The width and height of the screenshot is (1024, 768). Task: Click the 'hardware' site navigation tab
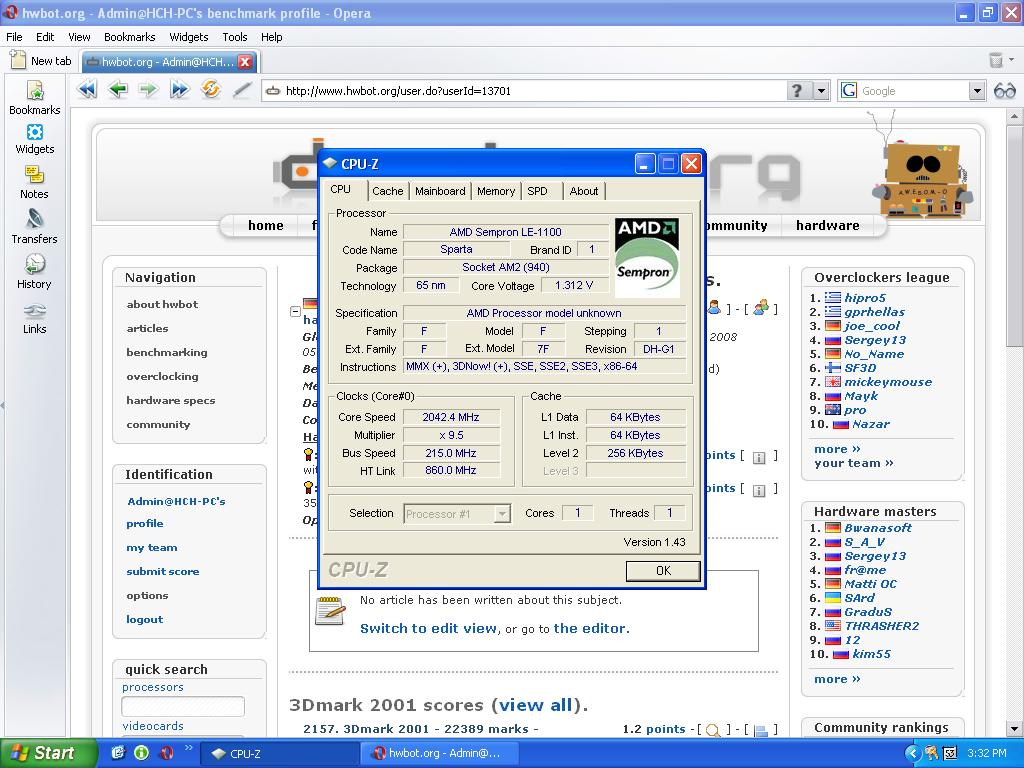[827, 225]
